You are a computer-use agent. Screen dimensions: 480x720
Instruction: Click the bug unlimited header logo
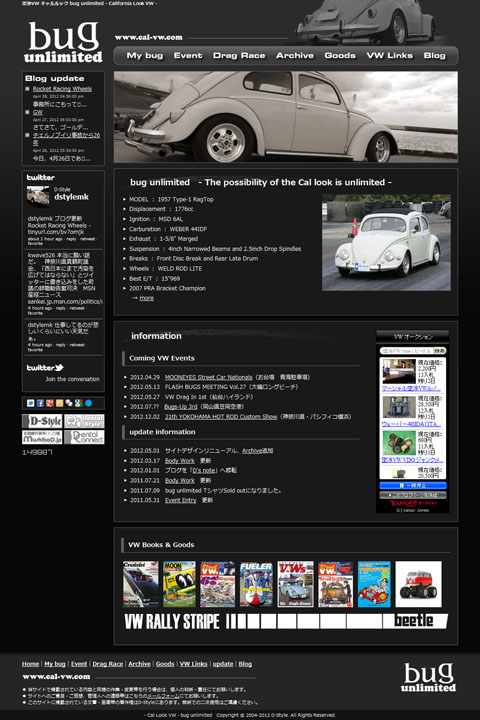tap(63, 42)
